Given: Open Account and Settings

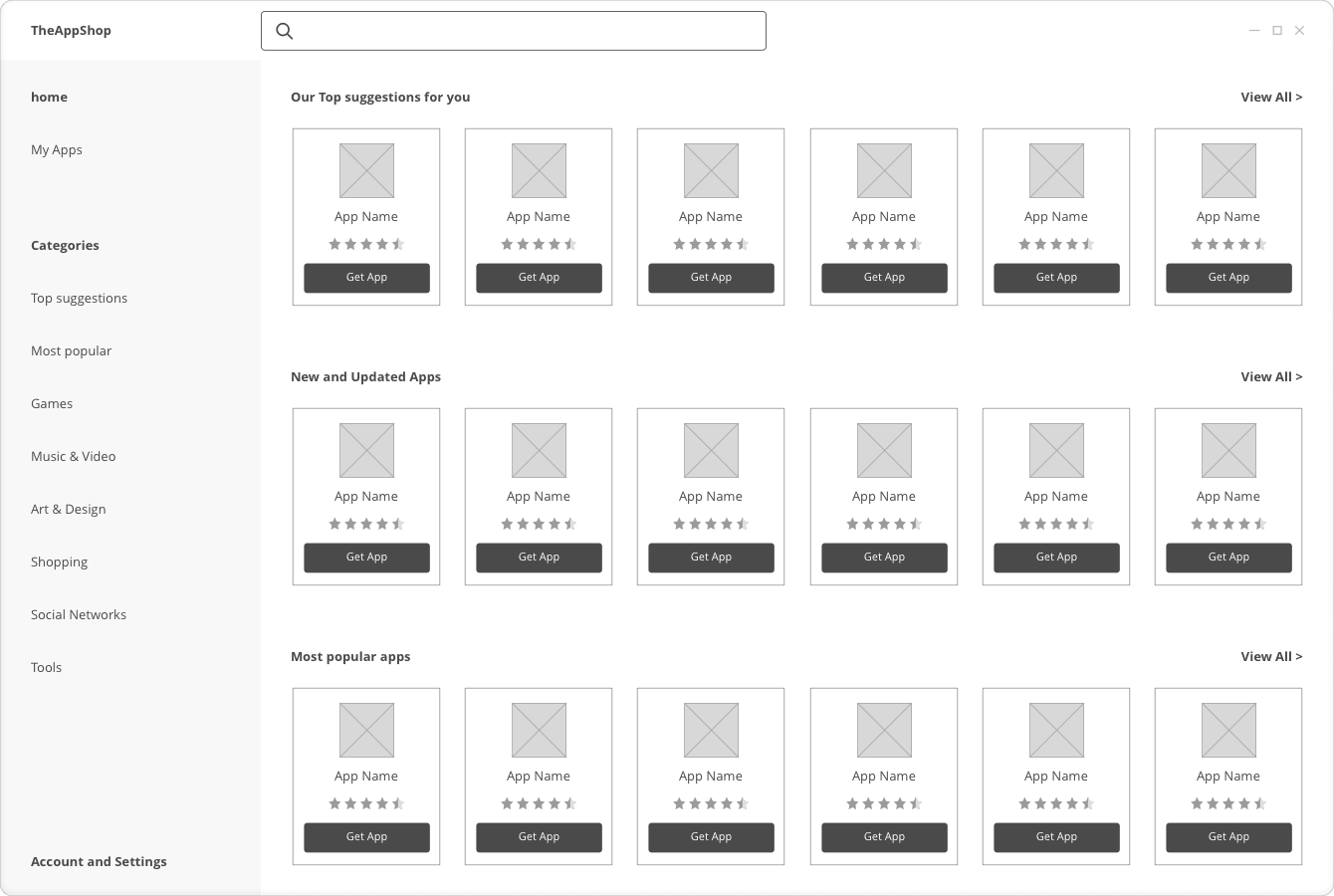Looking at the screenshot, I should (99, 862).
